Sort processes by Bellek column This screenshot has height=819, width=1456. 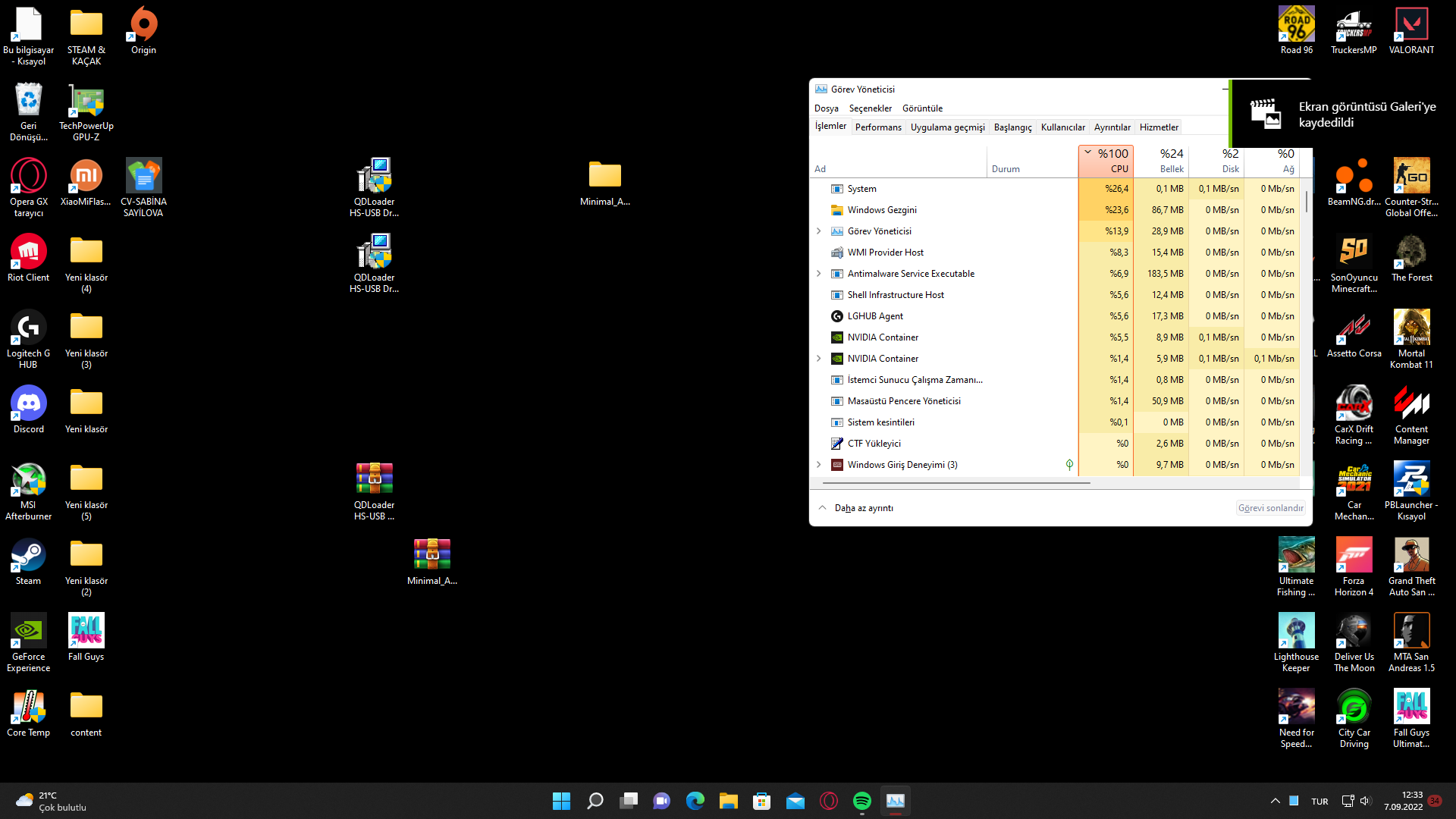coord(1161,161)
